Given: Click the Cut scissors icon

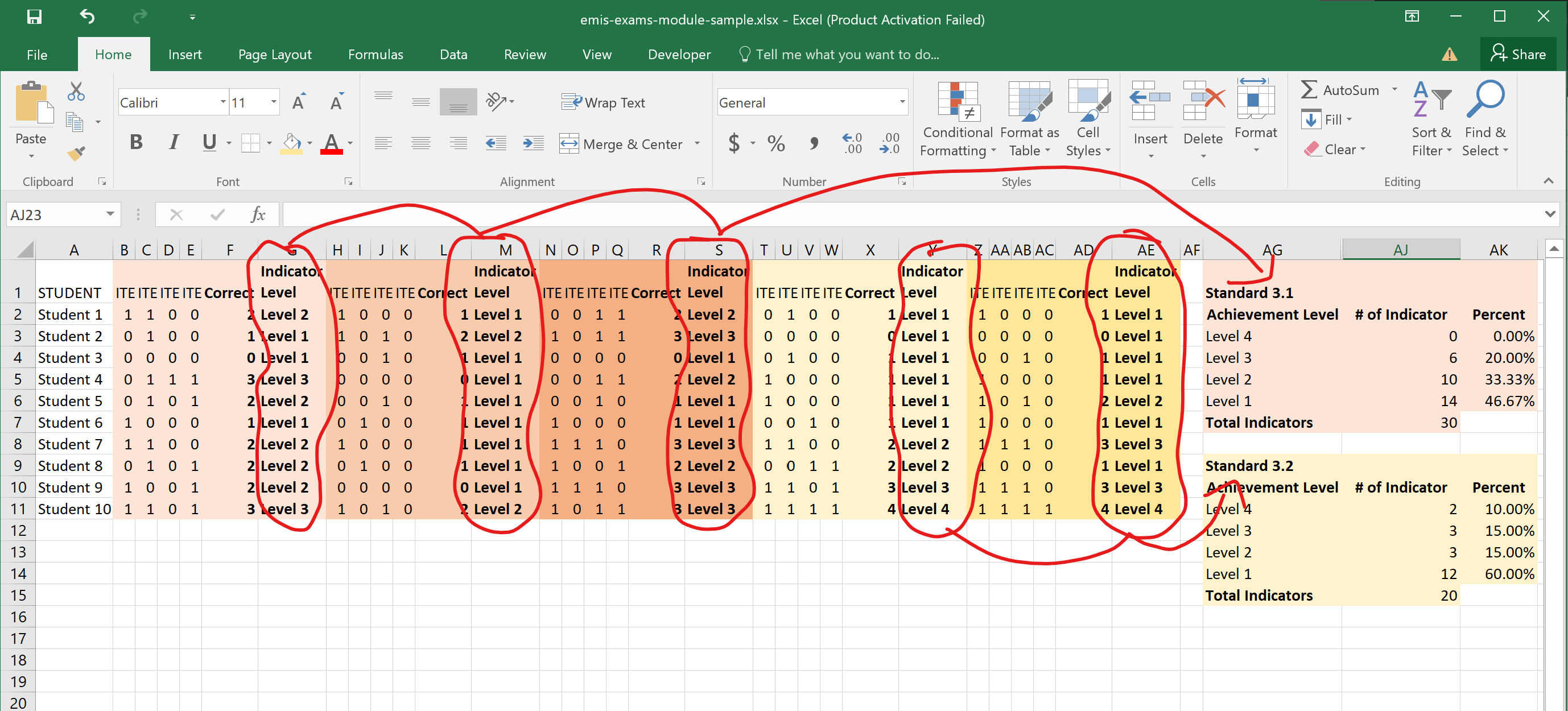Looking at the screenshot, I should click(76, 92).
